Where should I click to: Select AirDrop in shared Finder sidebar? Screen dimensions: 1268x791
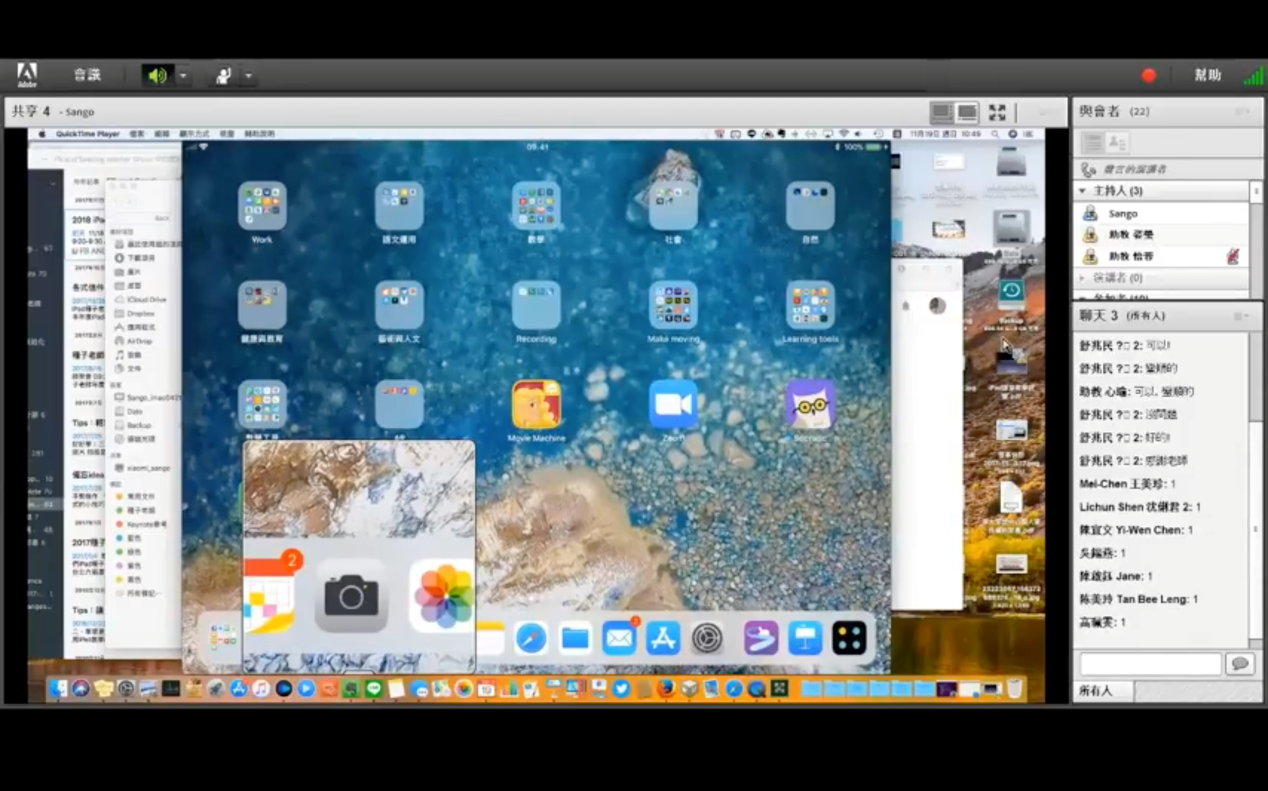[139, 341]
